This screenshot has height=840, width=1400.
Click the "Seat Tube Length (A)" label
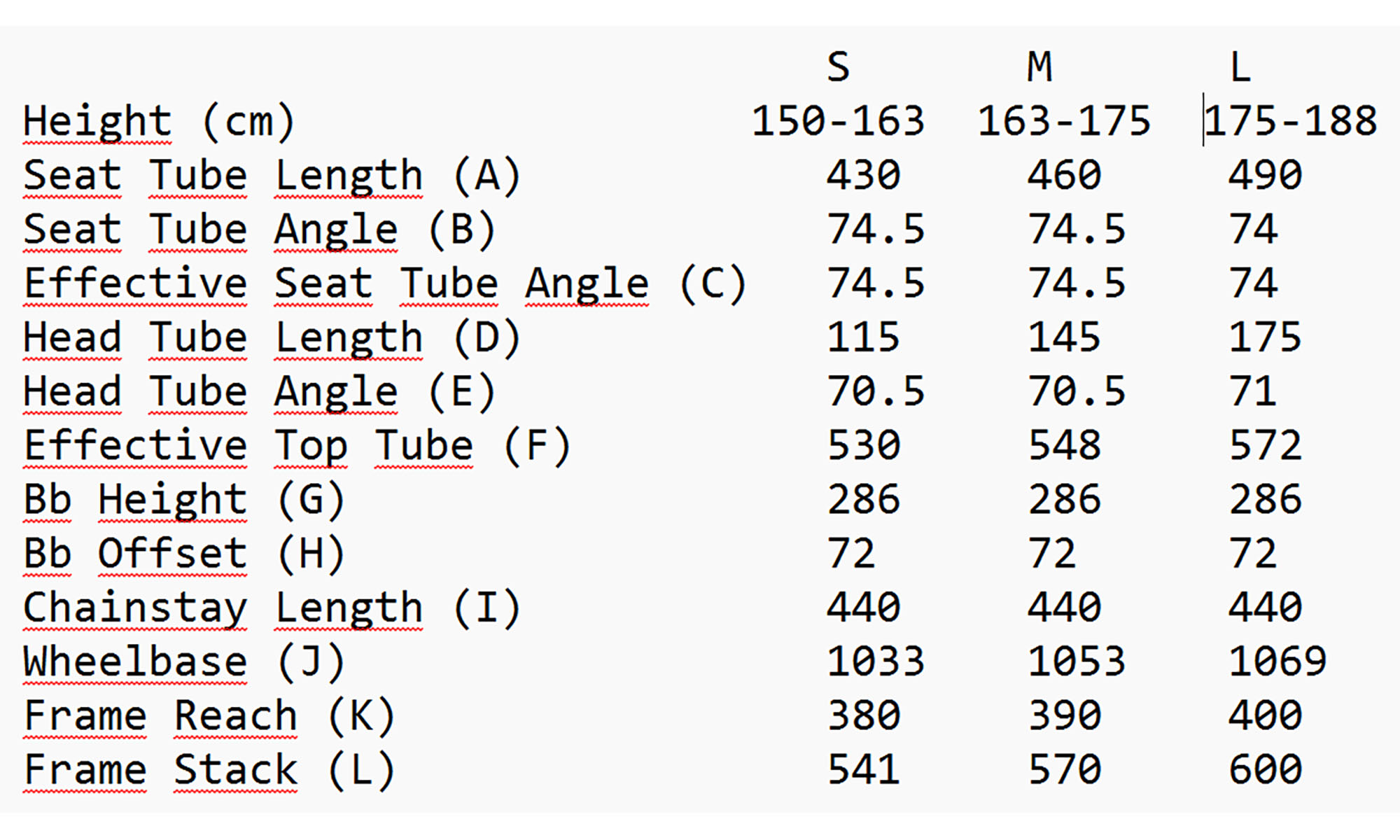click(x=272, y=176)
